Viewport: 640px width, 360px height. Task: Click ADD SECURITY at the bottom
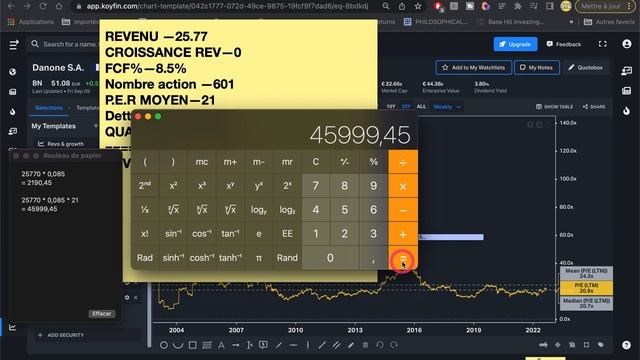(61, 335)
